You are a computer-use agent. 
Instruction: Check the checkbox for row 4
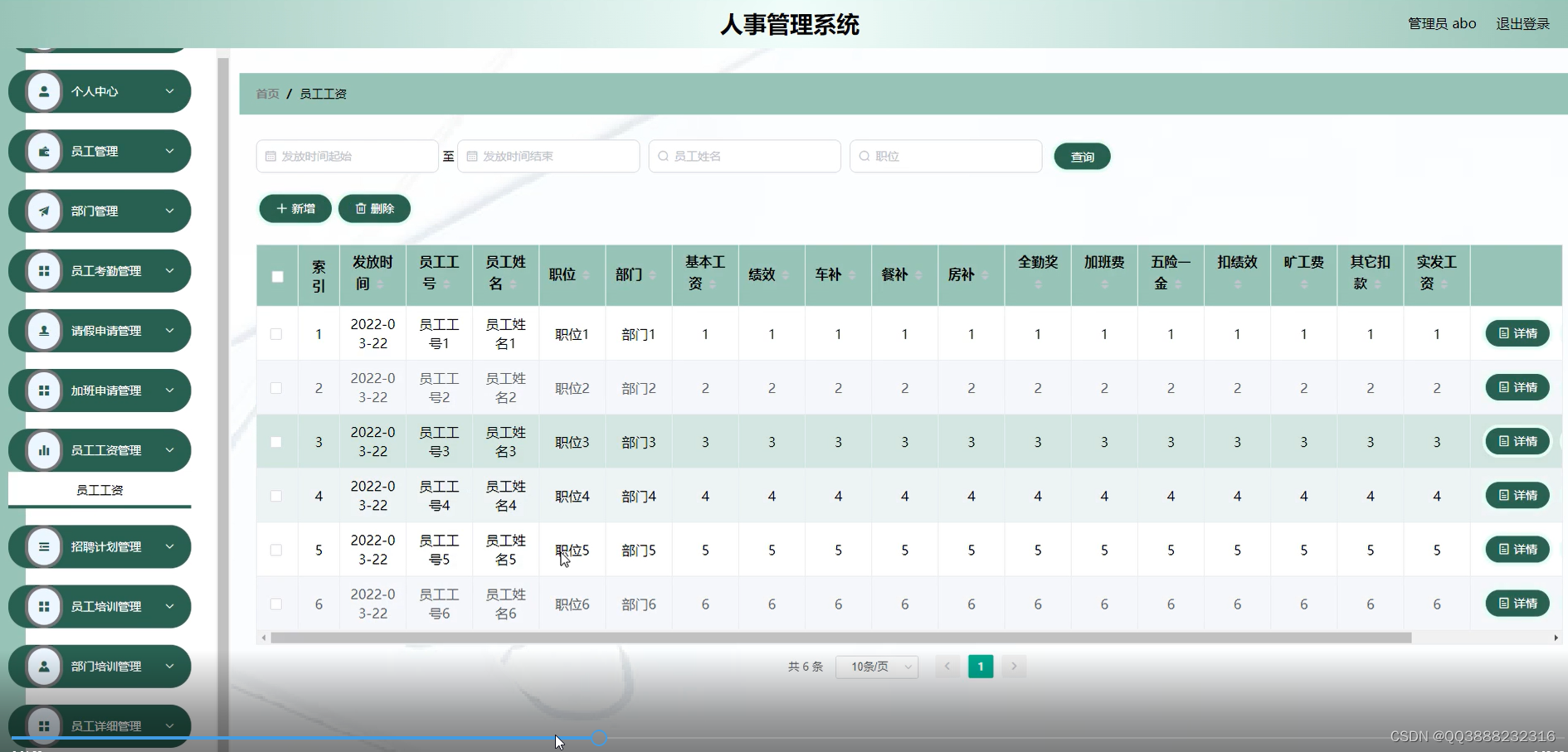click(276, 496)
